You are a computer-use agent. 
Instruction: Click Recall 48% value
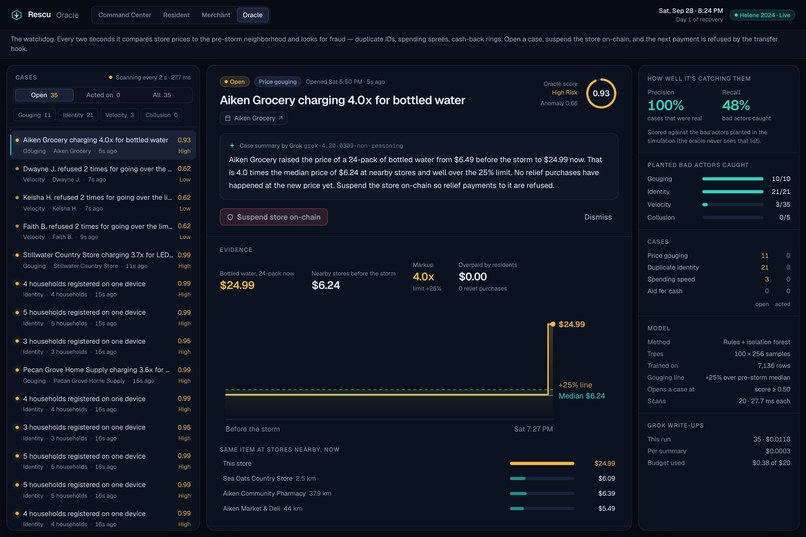coord(736,105)
